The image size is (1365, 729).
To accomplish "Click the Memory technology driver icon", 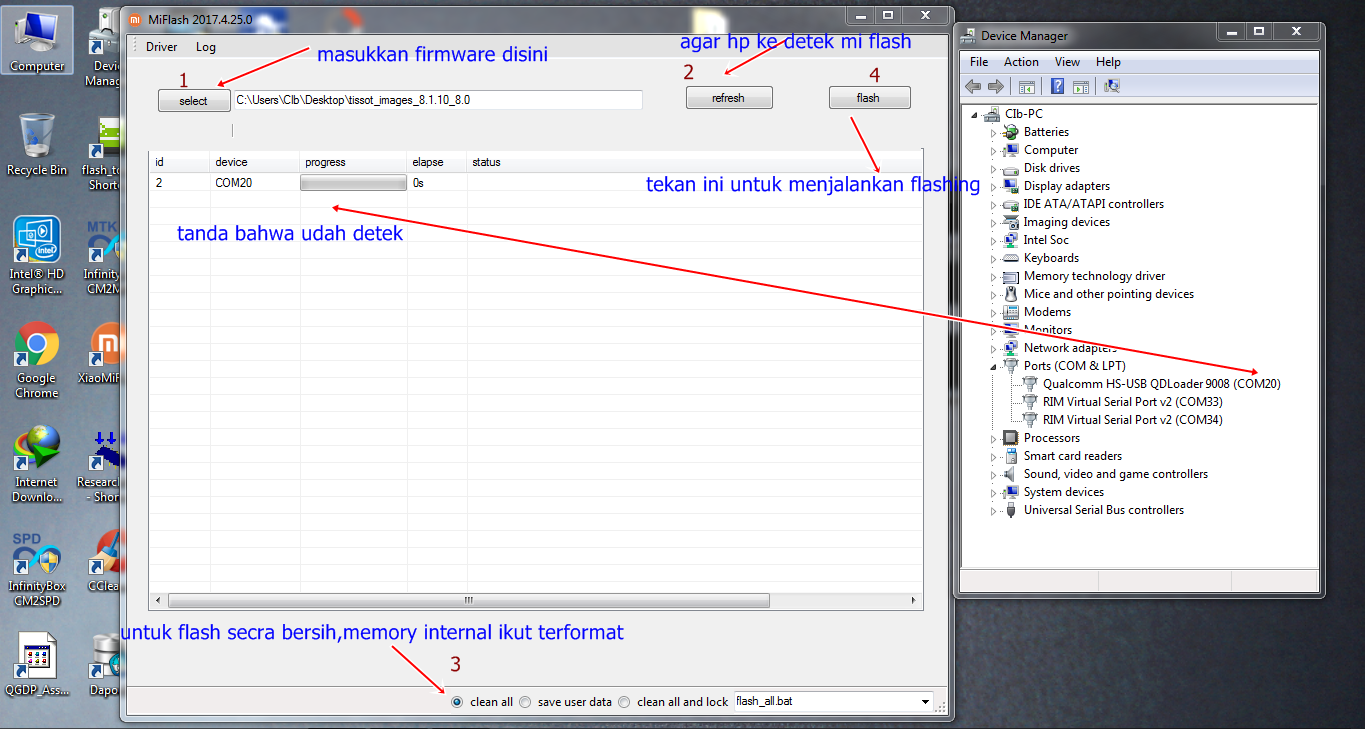I will pyautogui.click(x=1011, y=276).
